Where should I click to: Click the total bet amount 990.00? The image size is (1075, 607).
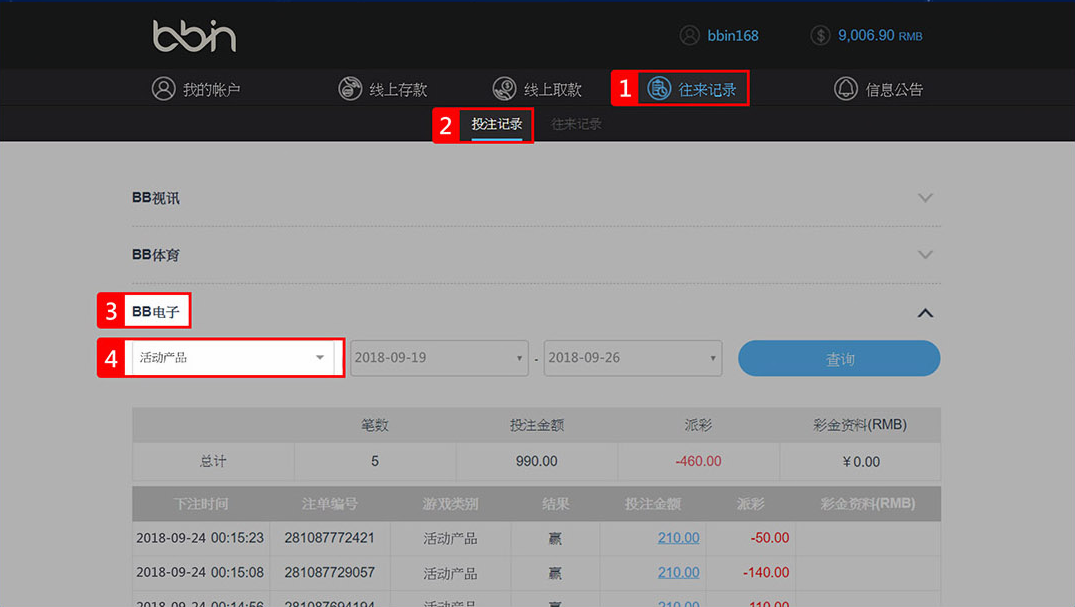[536, 462]
